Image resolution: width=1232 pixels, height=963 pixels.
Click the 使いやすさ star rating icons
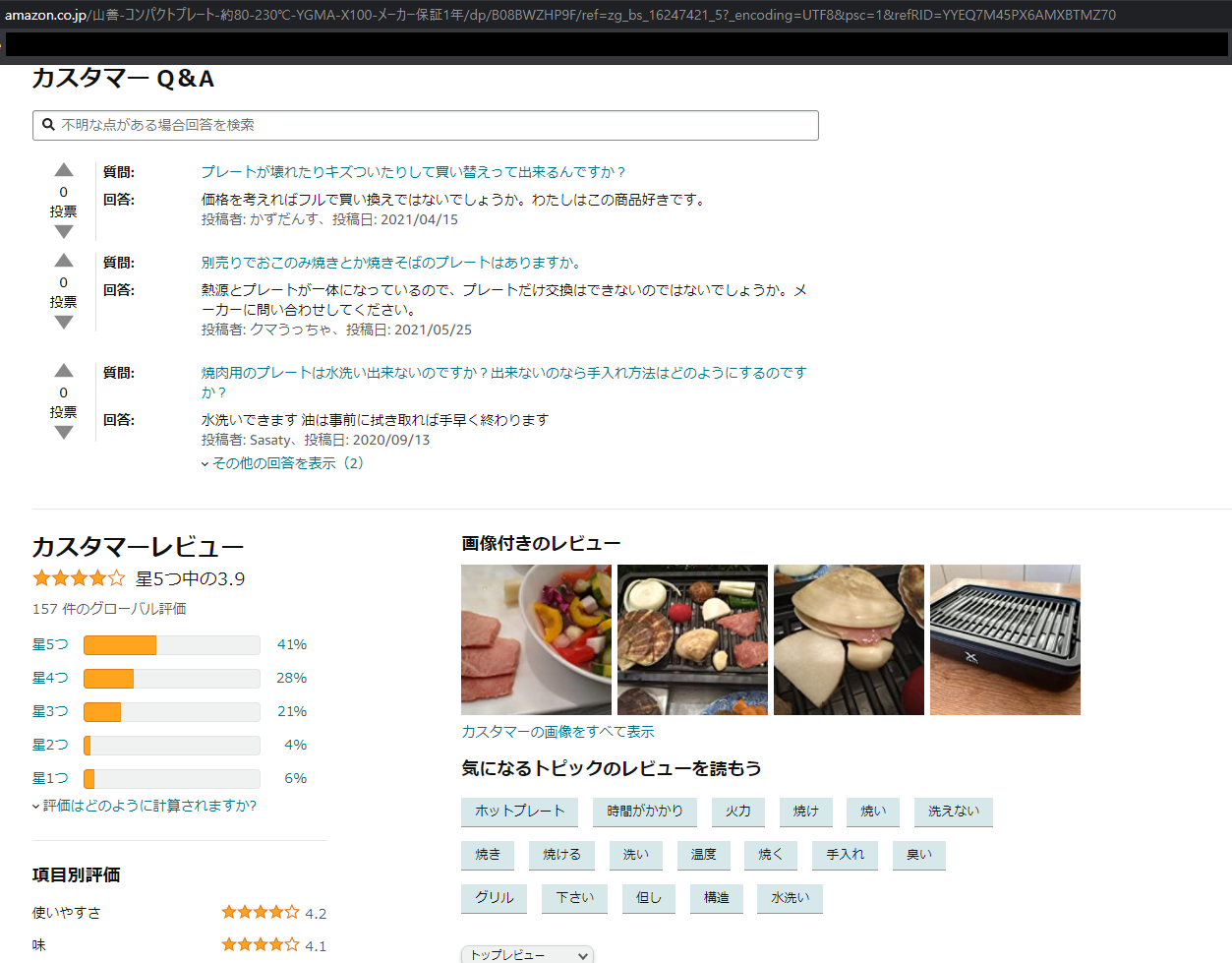tap(261, 913)
